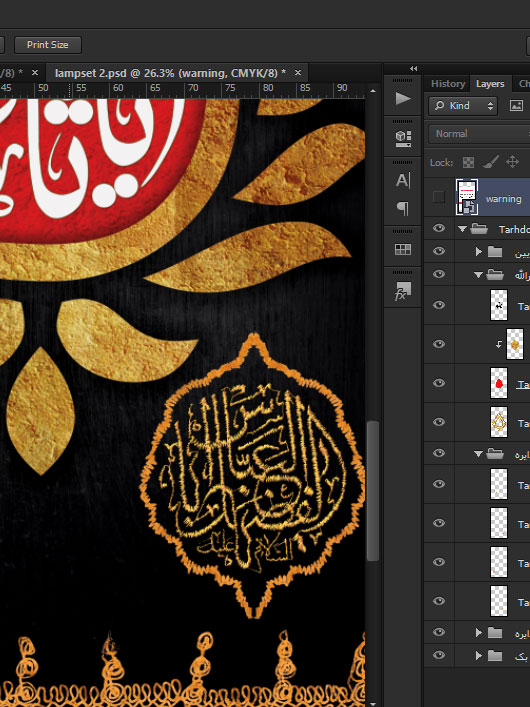
Task: Collapse the open group above the calligraphy layer
Action: coord(478,275)
